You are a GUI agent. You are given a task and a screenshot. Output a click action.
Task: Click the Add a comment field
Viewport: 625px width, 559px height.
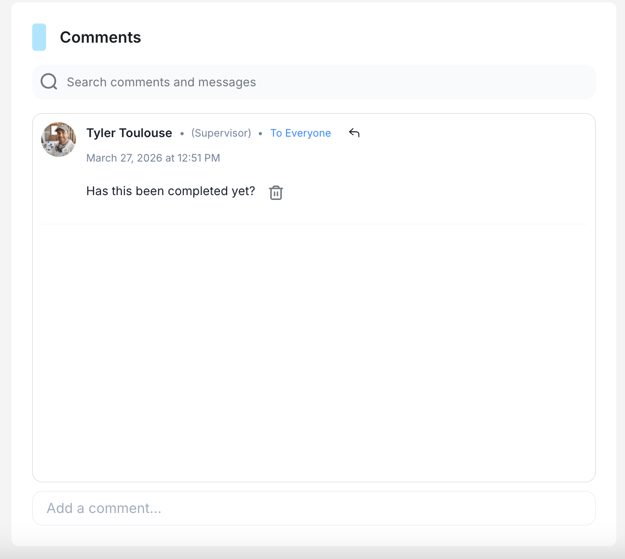point(314,508)
